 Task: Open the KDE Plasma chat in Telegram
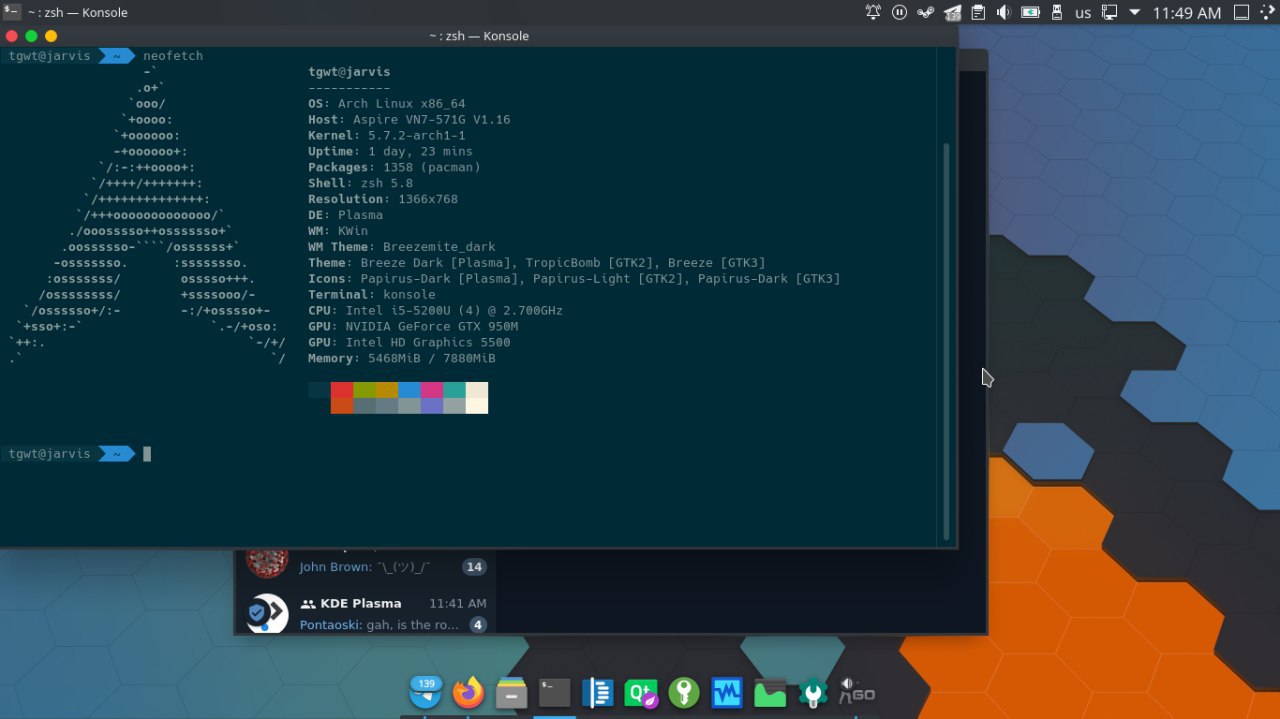[x=365, y=613]
